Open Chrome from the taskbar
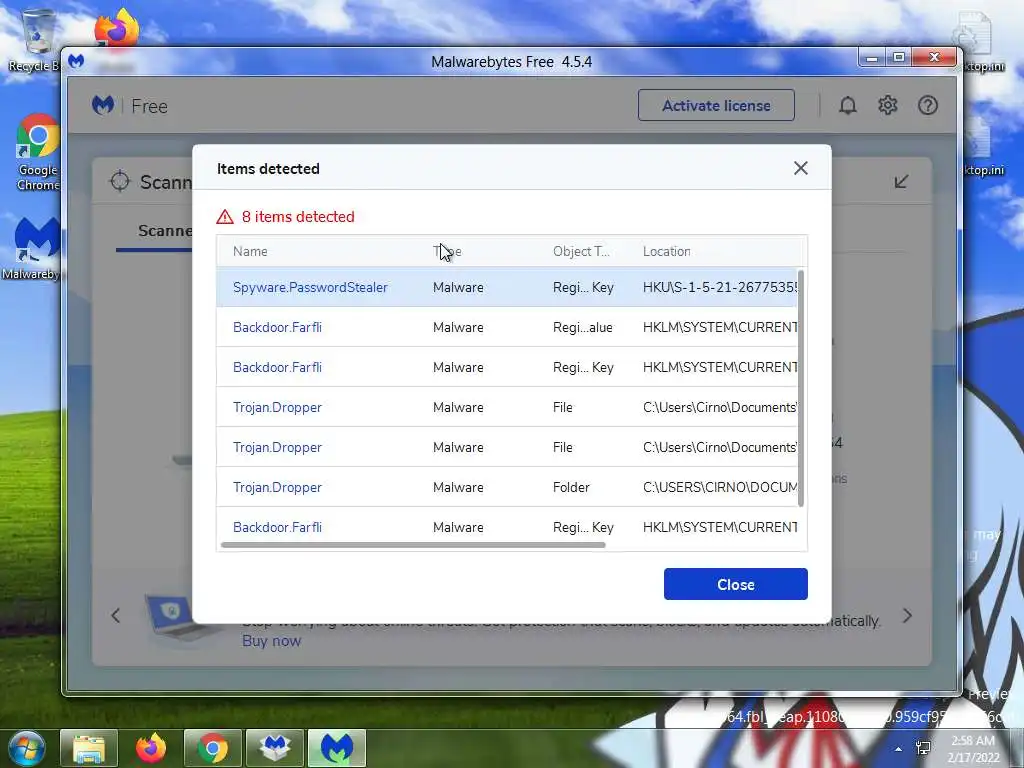 212,748
